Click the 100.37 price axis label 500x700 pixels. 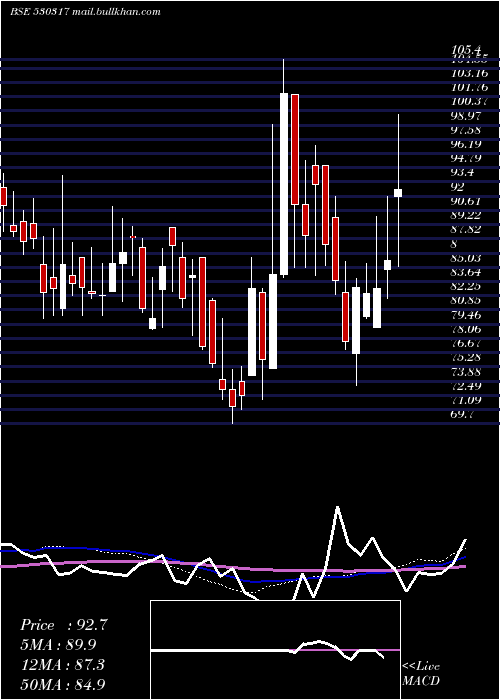pyautogui.click(x=469, y=102)
